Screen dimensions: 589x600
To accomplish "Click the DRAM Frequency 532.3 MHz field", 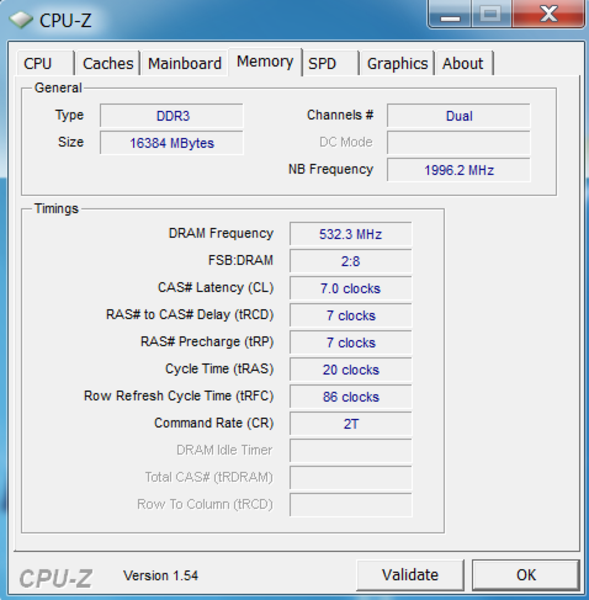I will [351, 234].
